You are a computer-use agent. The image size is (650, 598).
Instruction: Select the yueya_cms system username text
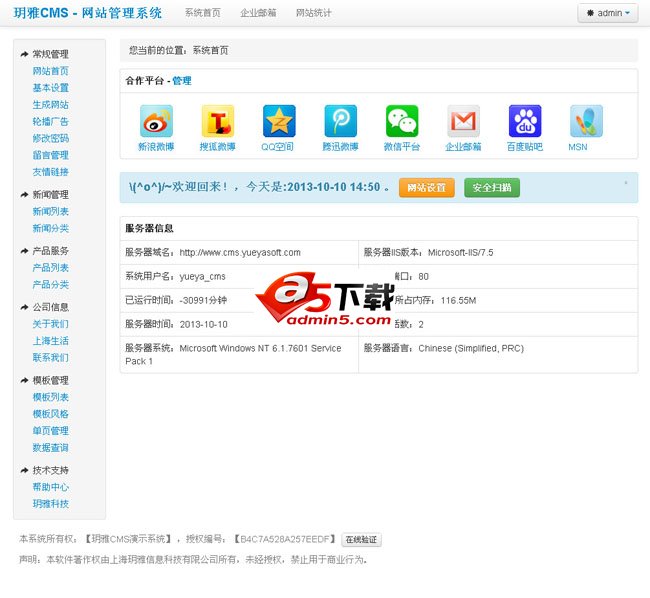pos(203,277)
